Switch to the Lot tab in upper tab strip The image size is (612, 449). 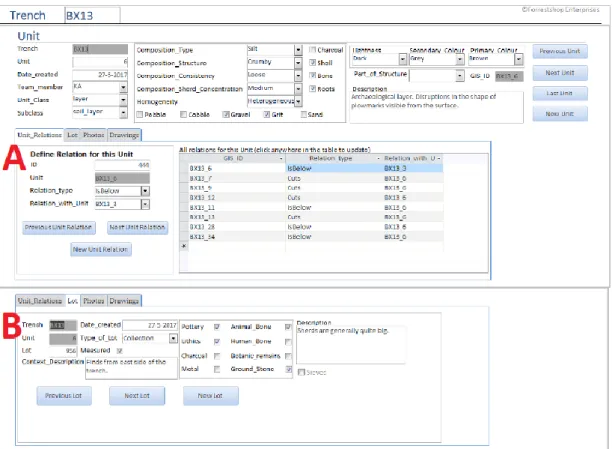pyautogui.click(x=72, y=135)
